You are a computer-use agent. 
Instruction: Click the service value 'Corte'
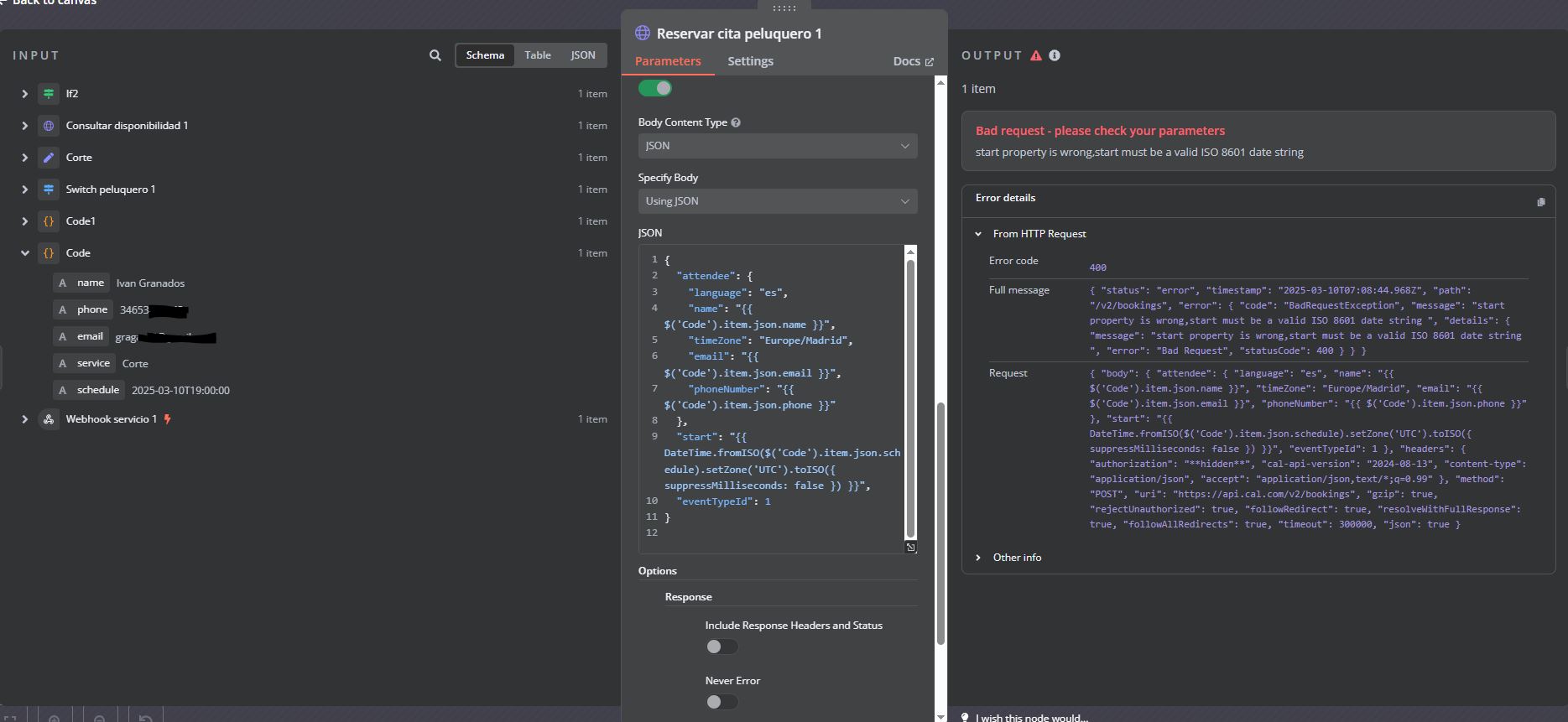click(x=135, y=364)
